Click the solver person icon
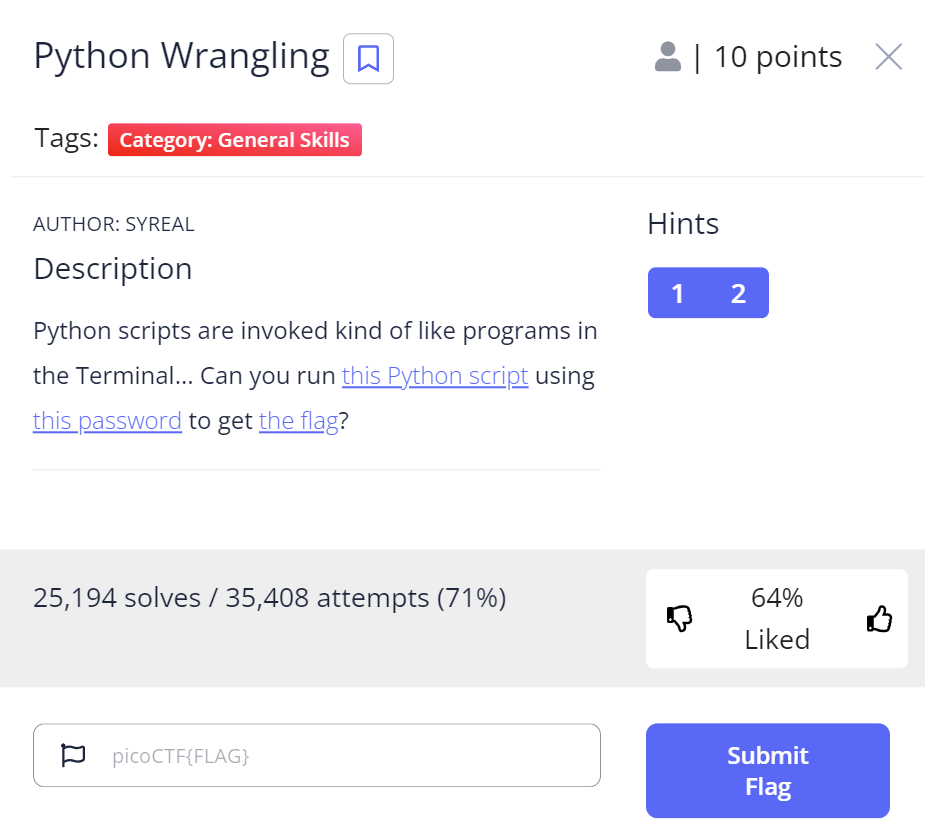 click(x=668, y=57)
